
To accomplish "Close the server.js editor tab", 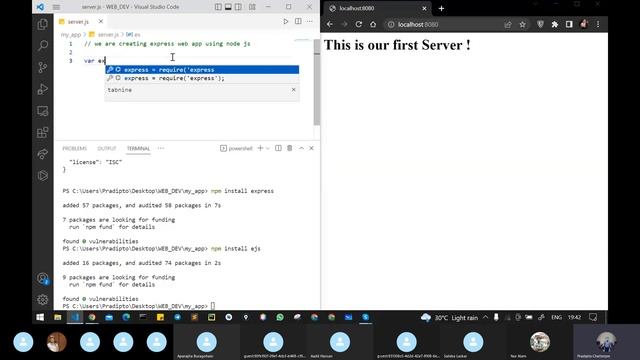I will (x=101, y=21).
